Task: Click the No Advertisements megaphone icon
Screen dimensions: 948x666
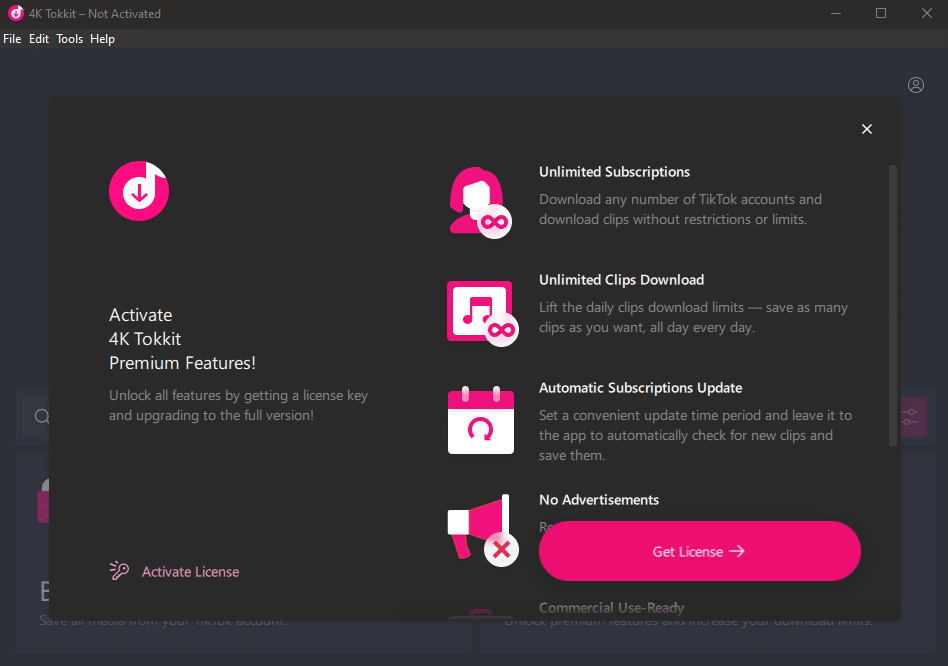Action: point(482,530)
